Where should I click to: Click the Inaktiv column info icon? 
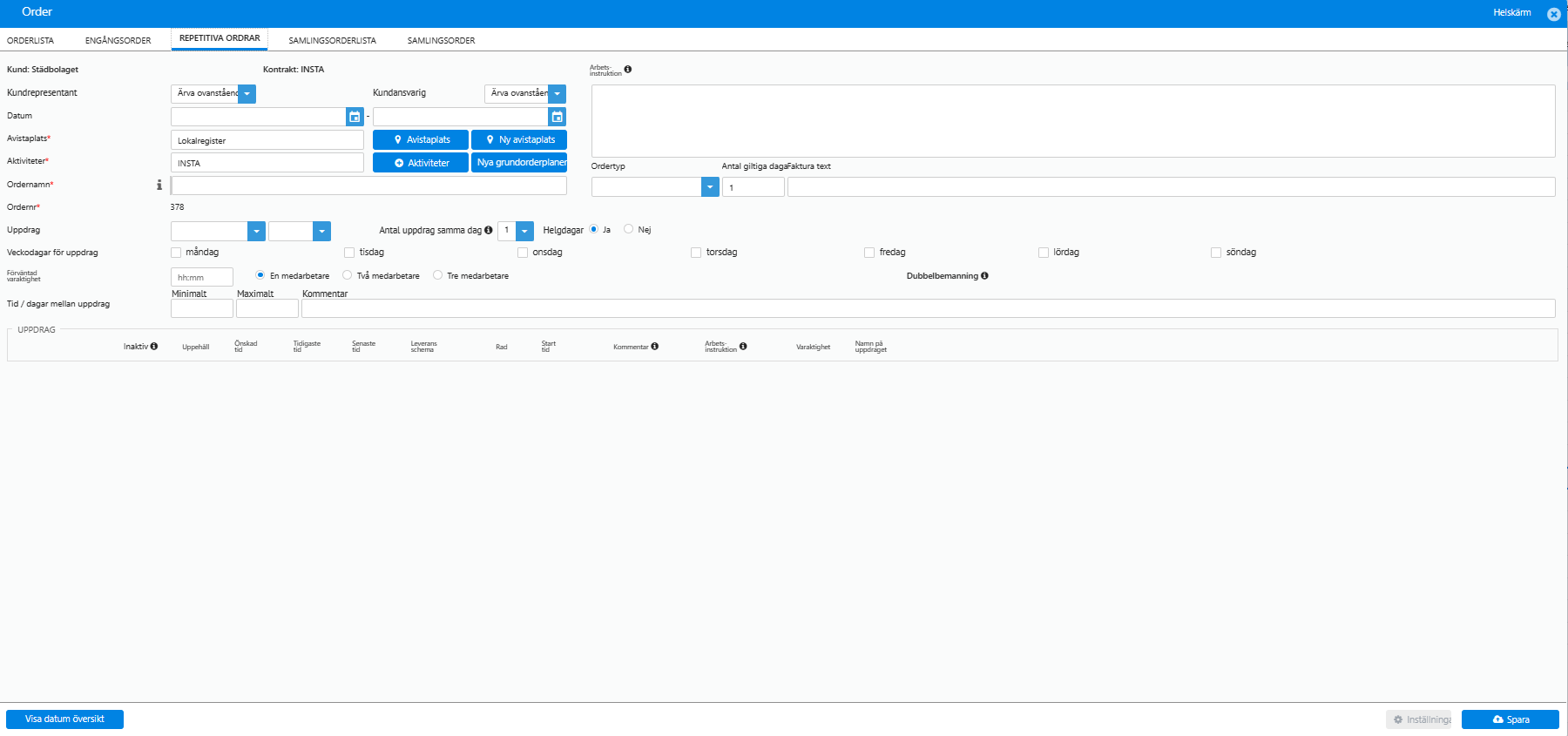154,347
